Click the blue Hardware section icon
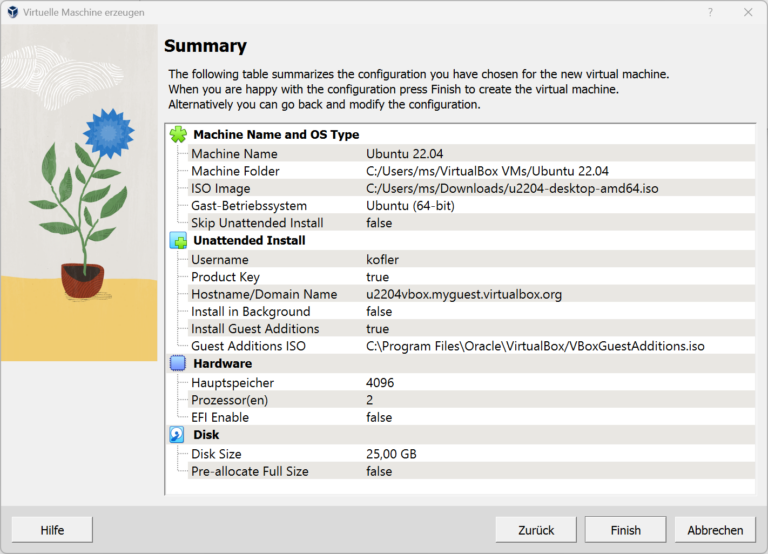Image resolution: width=768 pixels, height=554 pixels. point(178,364)
